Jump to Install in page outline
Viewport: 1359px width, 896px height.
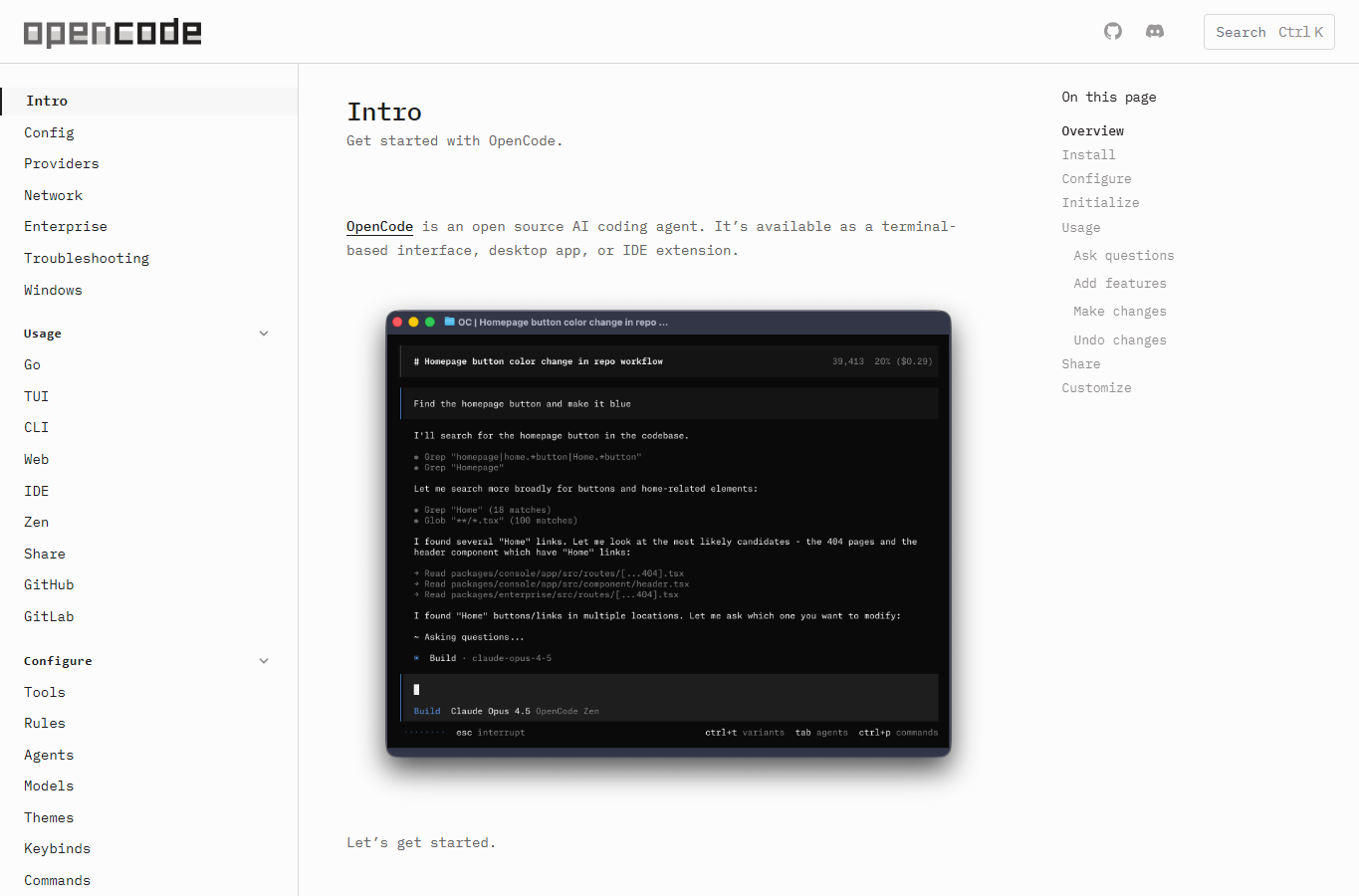point(1088,154)
